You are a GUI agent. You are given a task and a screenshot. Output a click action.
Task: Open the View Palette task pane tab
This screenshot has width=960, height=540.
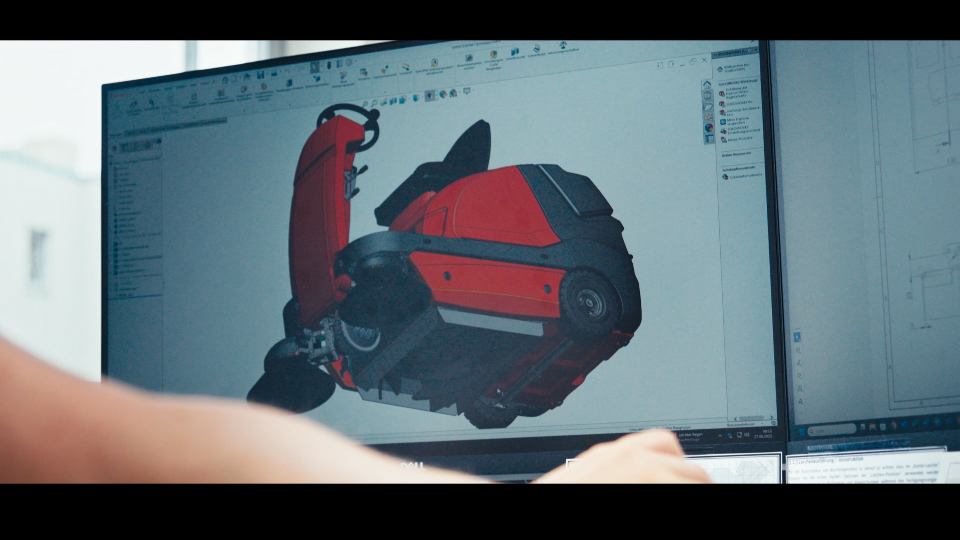[708, 117]
